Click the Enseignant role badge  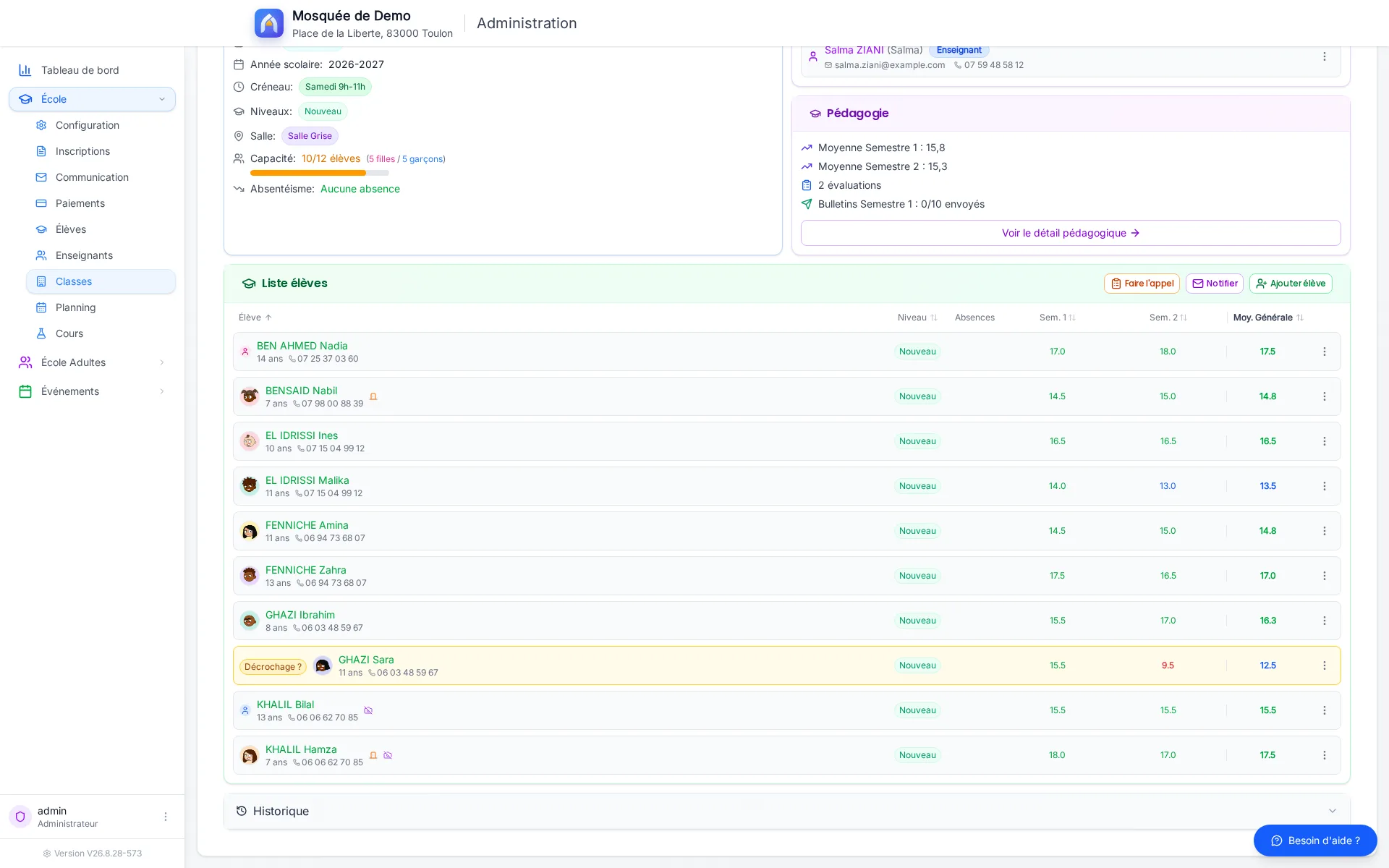coord(959,50)
